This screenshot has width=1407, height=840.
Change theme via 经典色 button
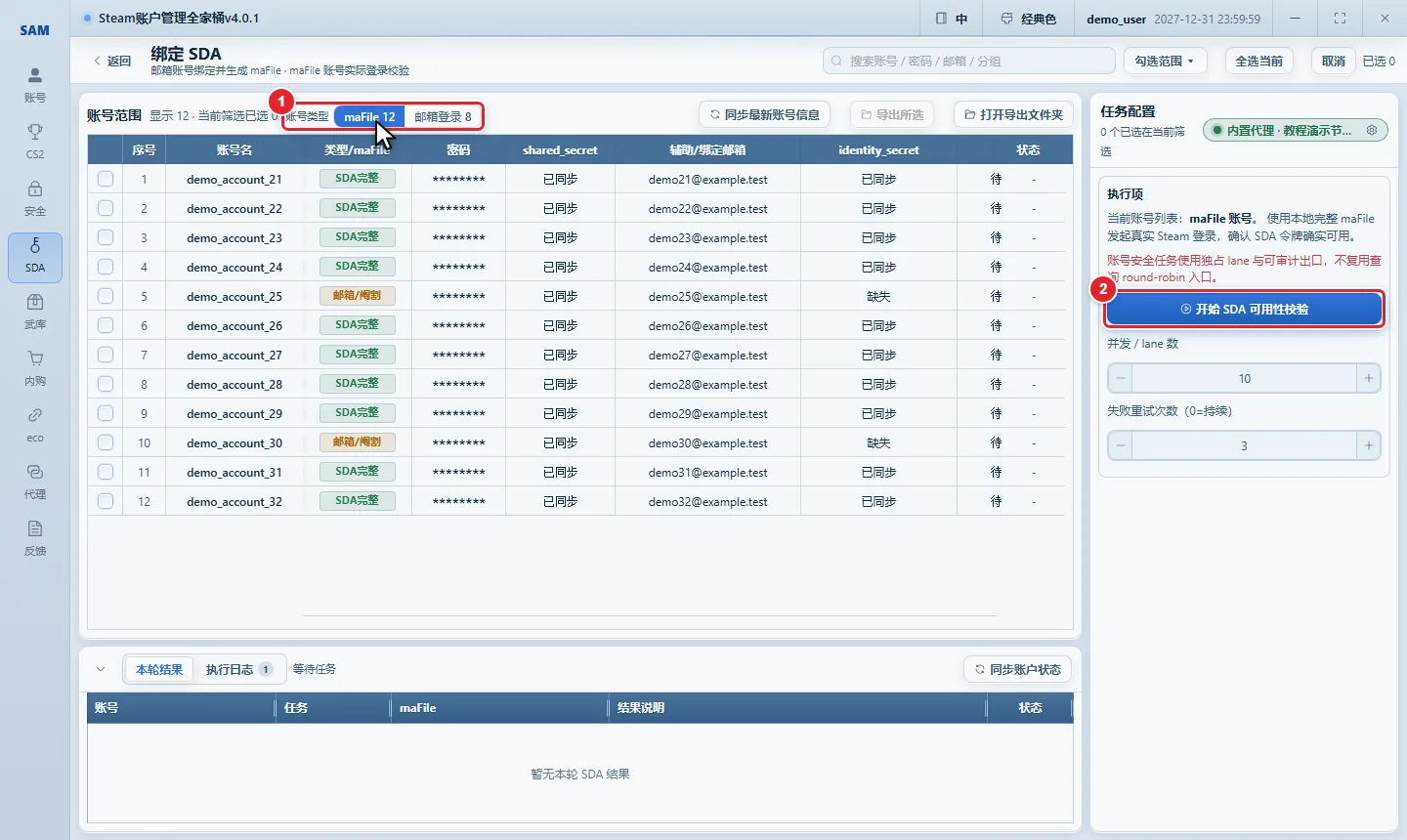[1029, 19]
